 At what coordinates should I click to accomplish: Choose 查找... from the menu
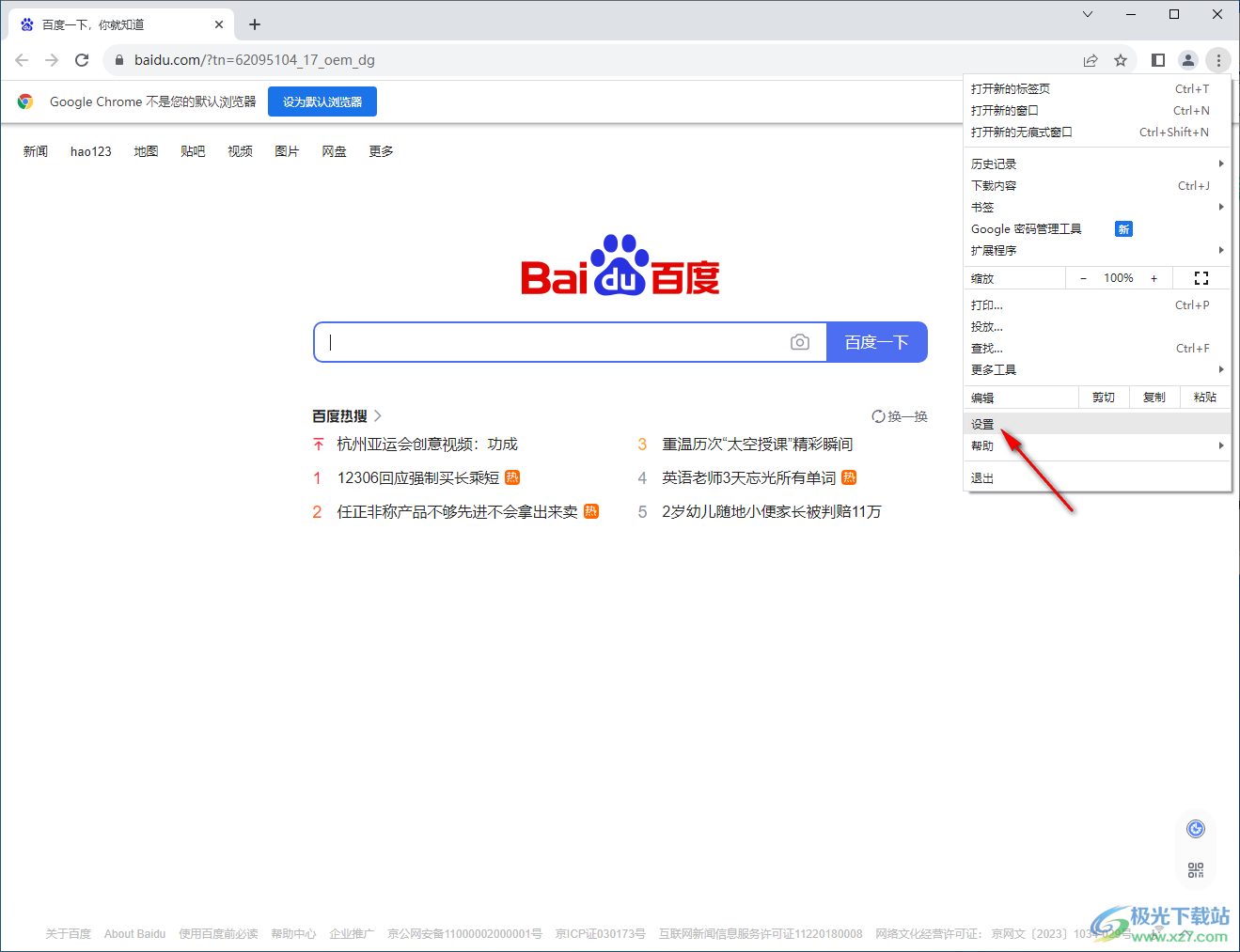(x=1098, y=348)
